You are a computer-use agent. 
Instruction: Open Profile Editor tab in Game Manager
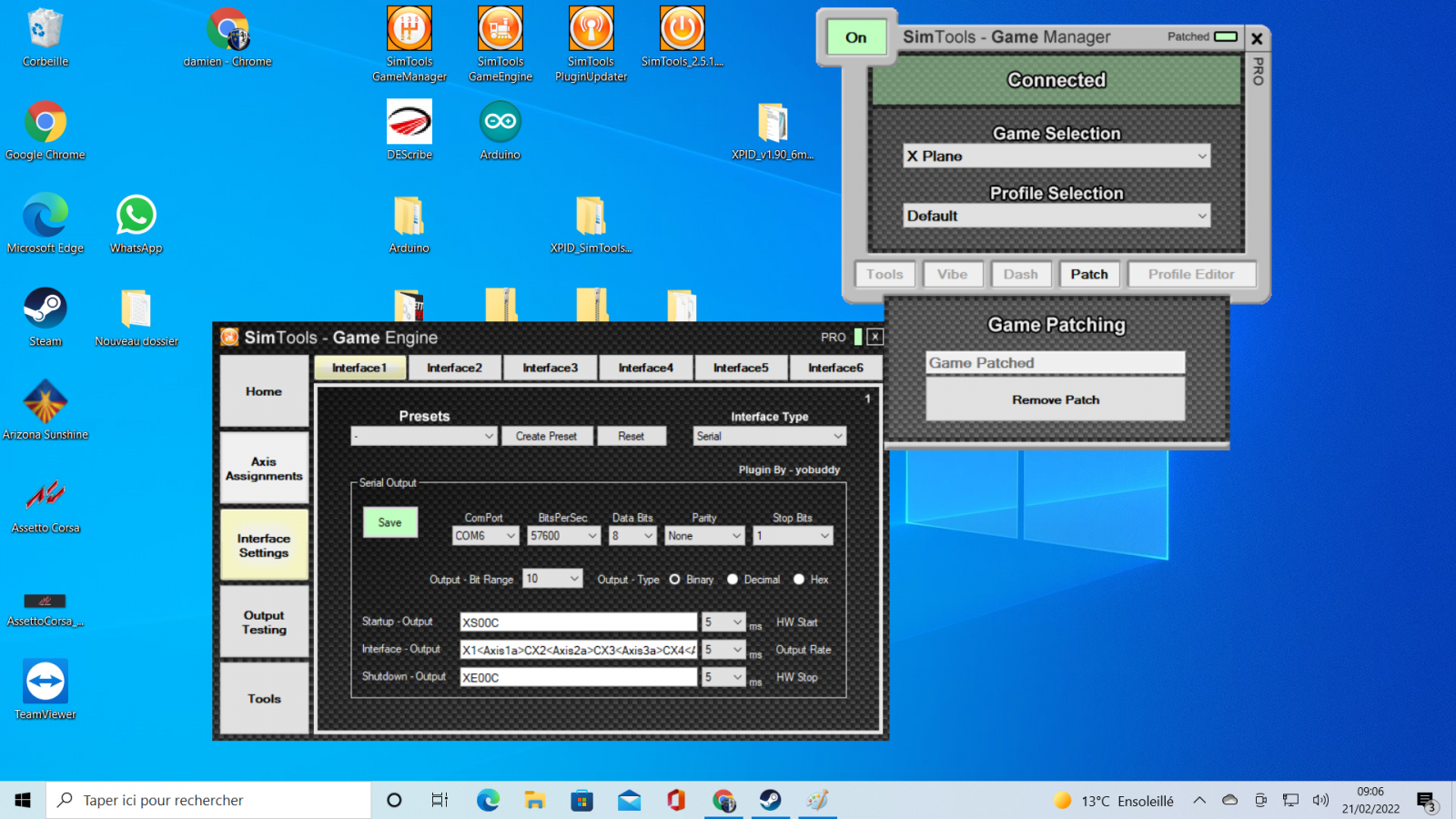(1191, 274)
